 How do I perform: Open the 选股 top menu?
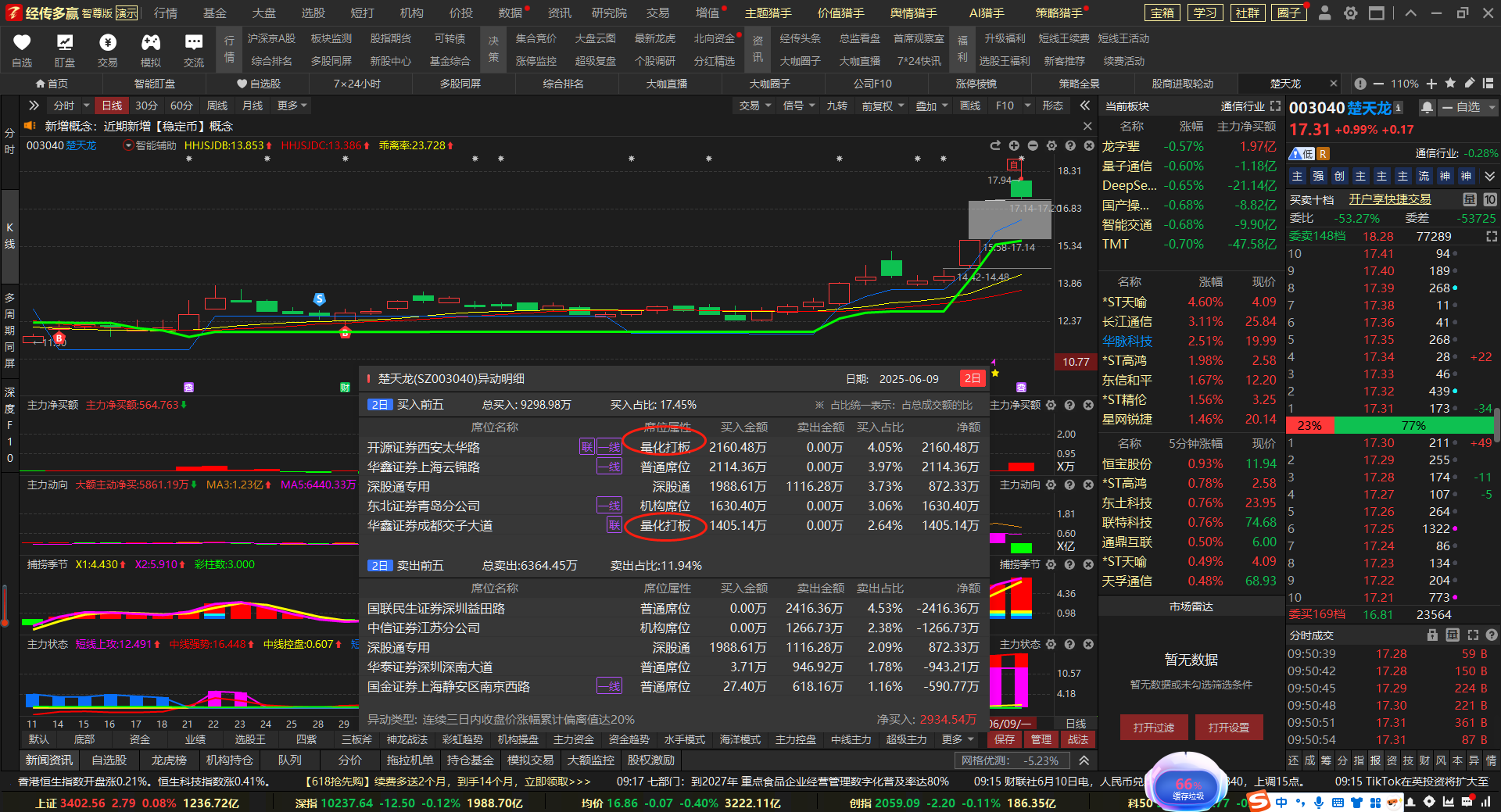(x=313, y=13)
